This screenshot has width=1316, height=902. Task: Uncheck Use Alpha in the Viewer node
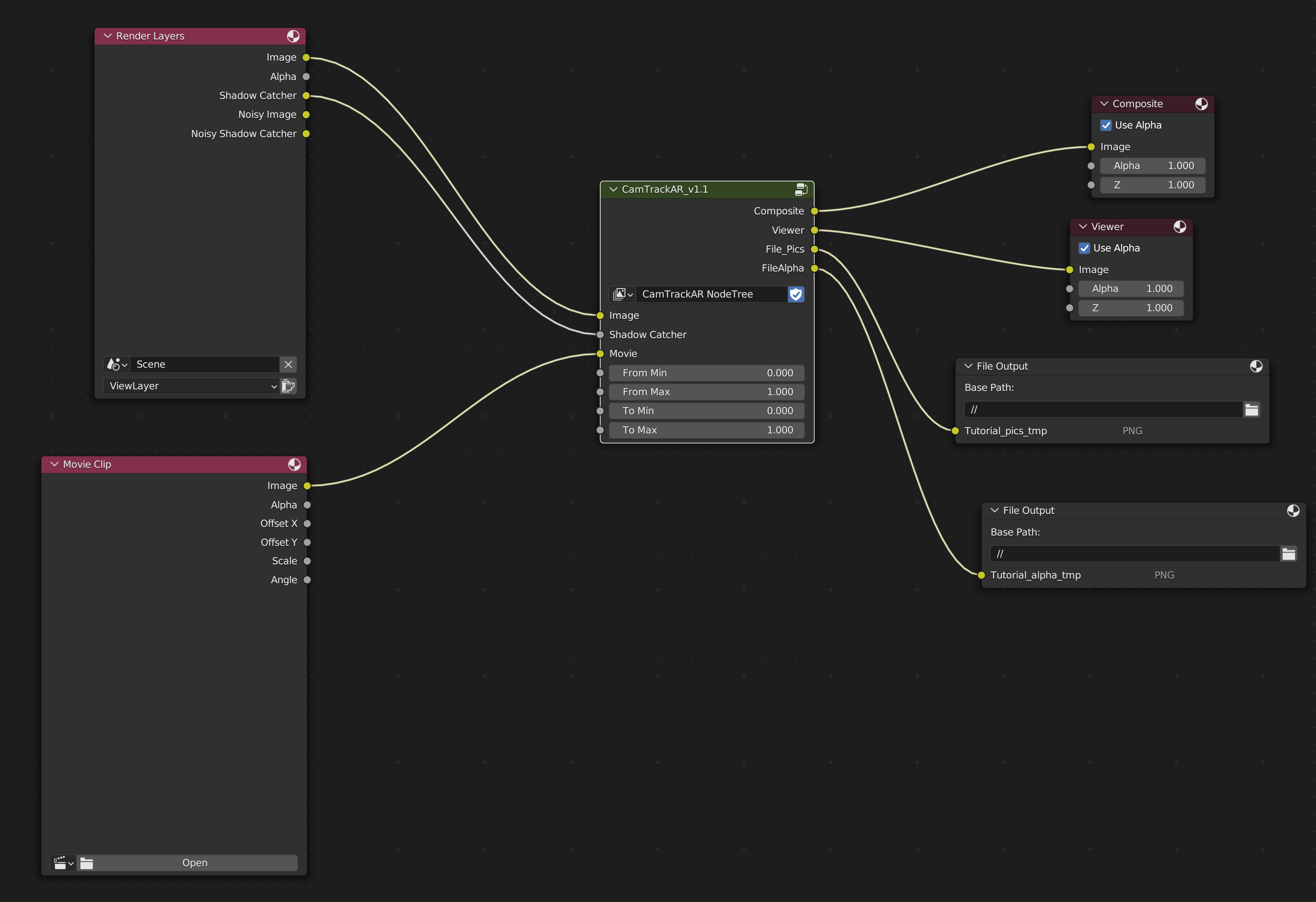pos(1084,248)
